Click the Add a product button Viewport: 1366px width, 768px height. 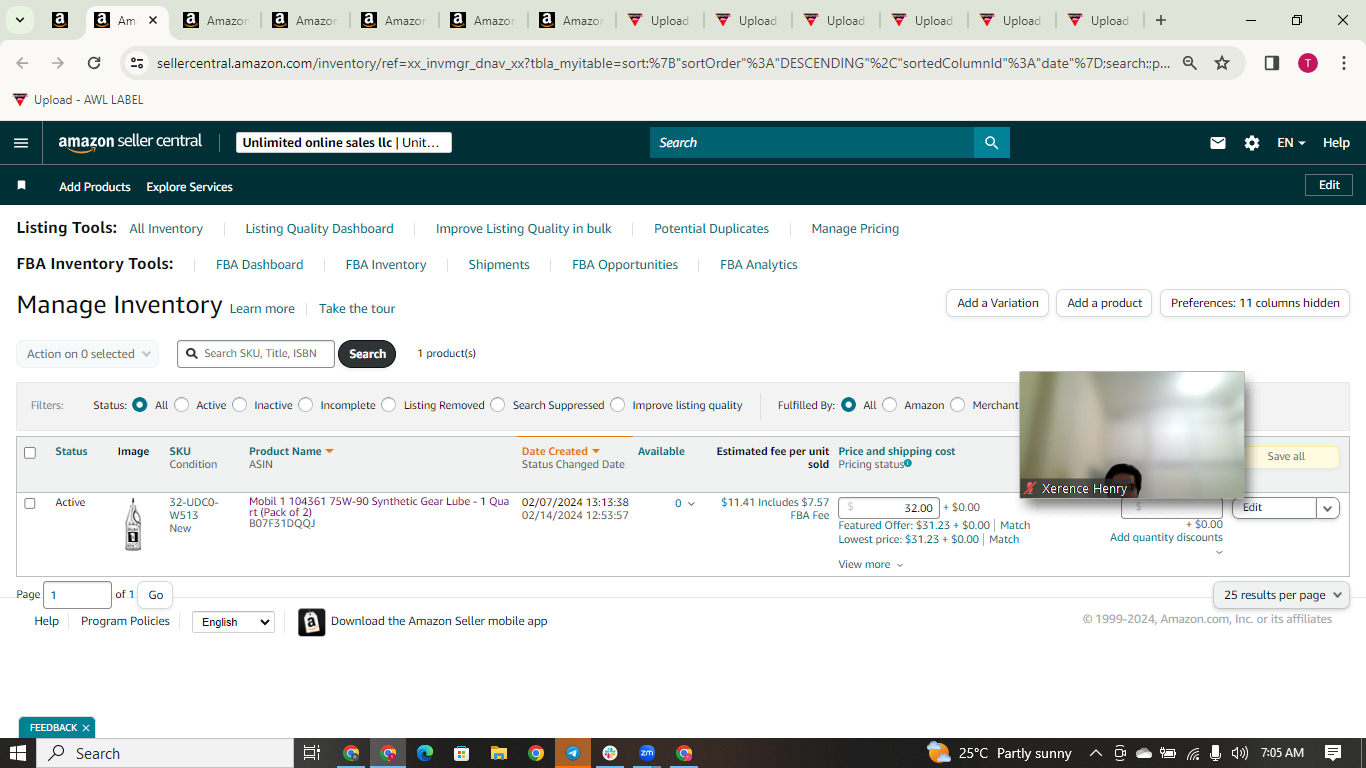(x=1104, y=303)
